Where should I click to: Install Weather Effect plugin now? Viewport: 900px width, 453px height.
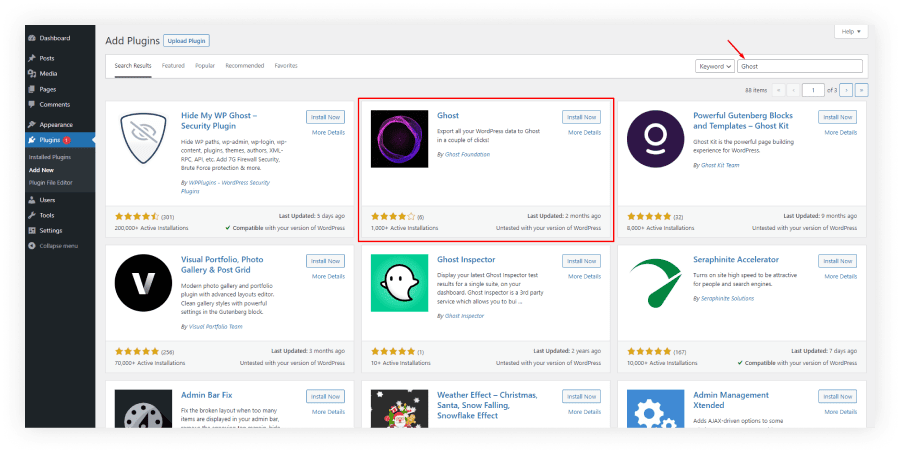[x=581, y=396]
